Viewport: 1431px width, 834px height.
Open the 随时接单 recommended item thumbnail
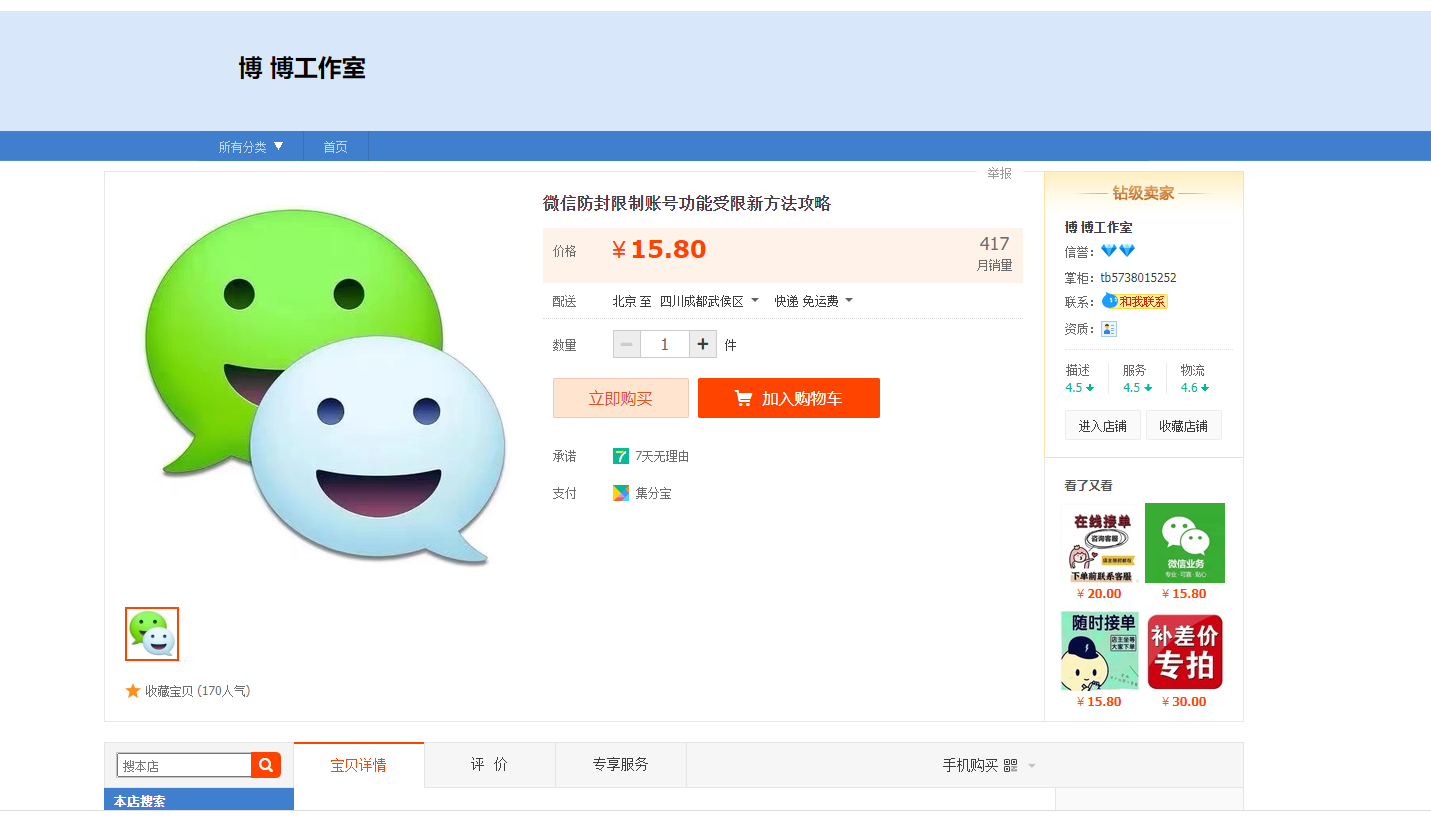pos(1100,651)
